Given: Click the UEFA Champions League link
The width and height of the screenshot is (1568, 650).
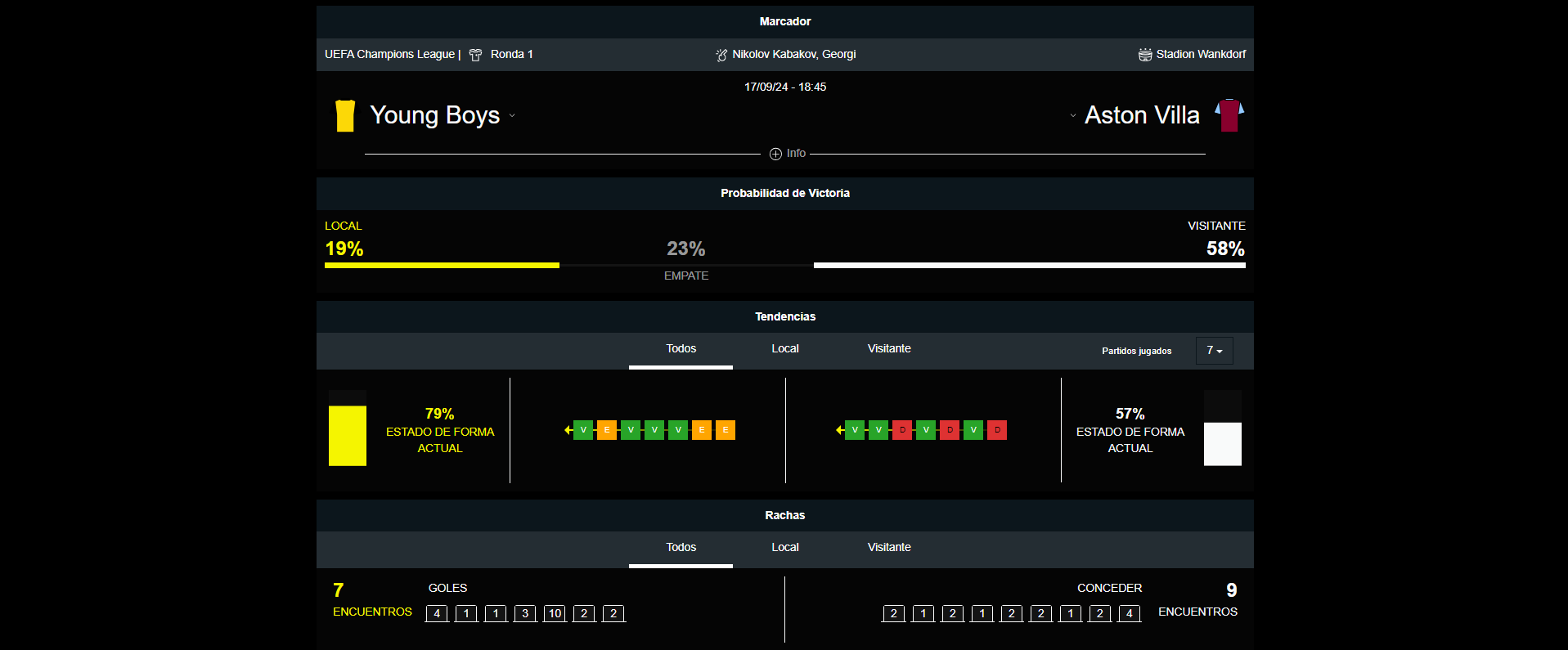Looking at the screenshot, I should (x=389, y=55).
